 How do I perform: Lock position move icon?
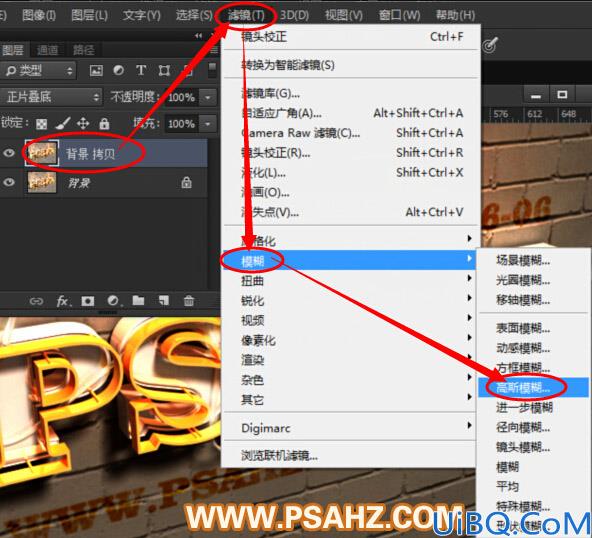[83, 123]
